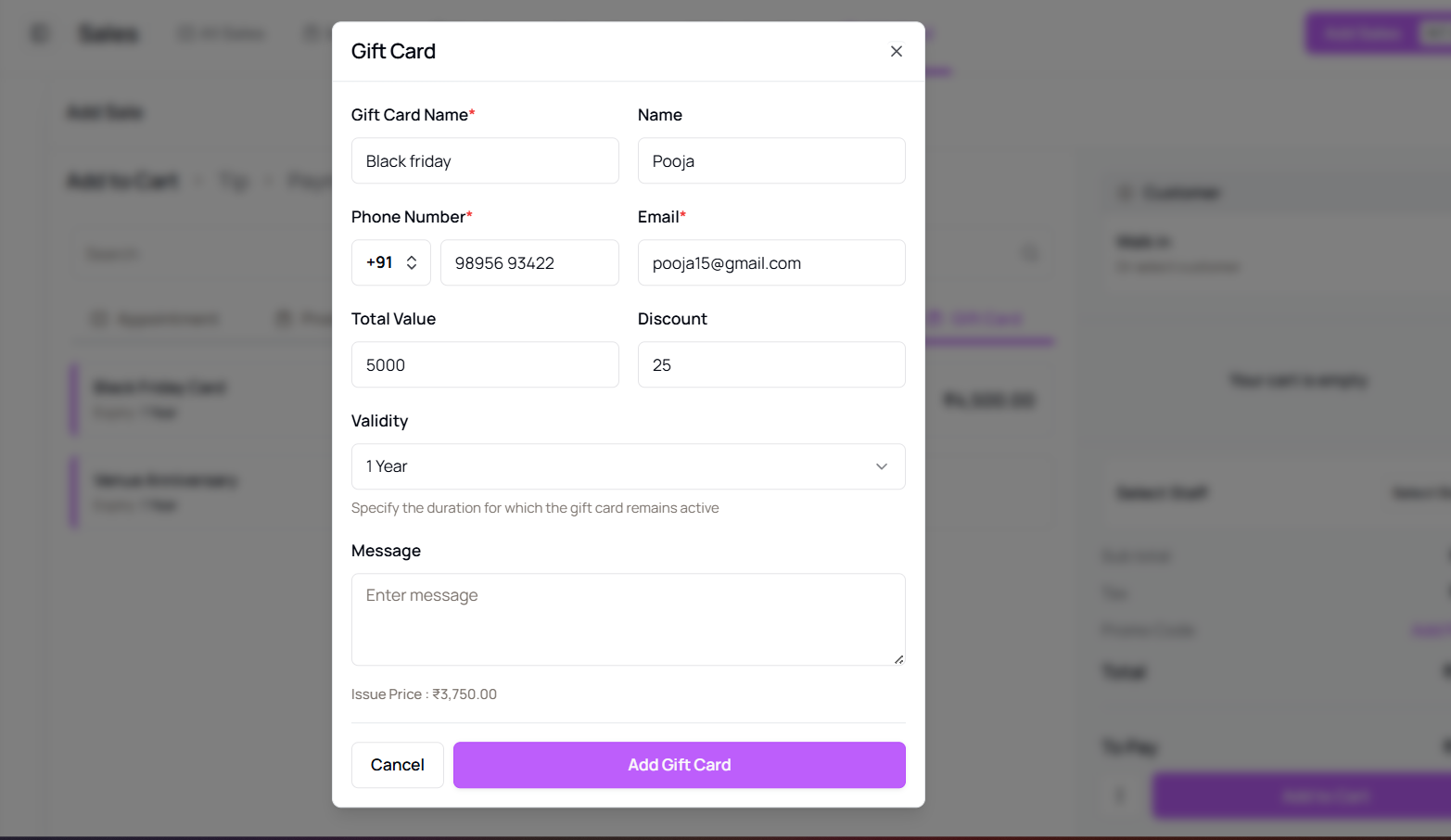Click the phone number input field

point(529,262)
